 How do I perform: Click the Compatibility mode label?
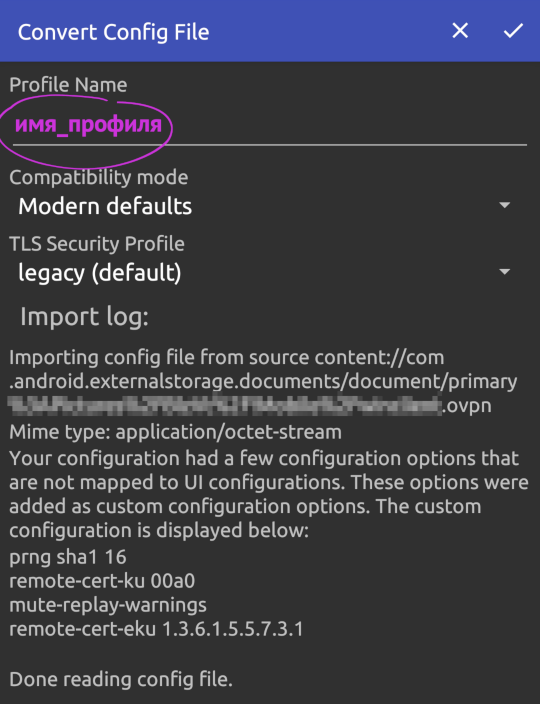pos(99,178)
